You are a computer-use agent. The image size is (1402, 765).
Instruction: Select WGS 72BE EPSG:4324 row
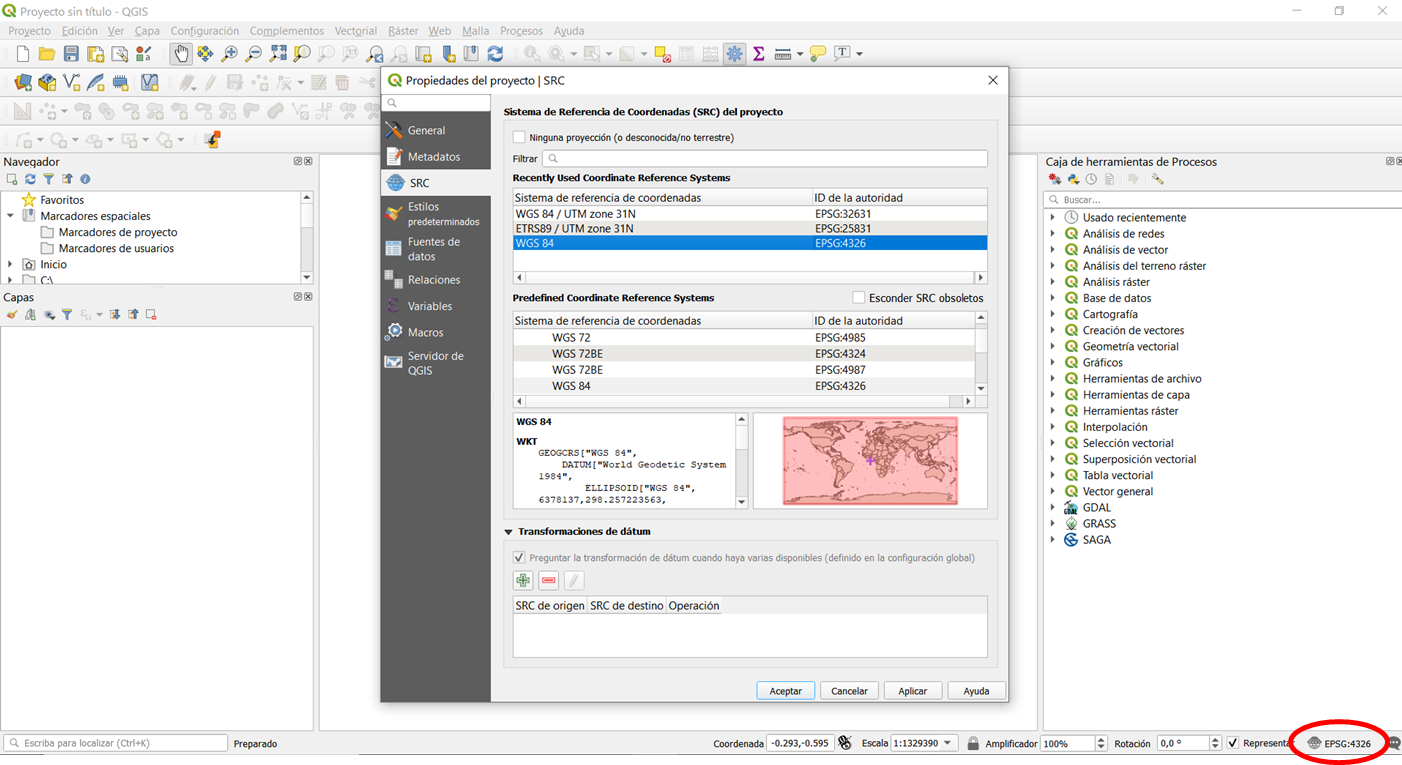(x=744, y=354)
